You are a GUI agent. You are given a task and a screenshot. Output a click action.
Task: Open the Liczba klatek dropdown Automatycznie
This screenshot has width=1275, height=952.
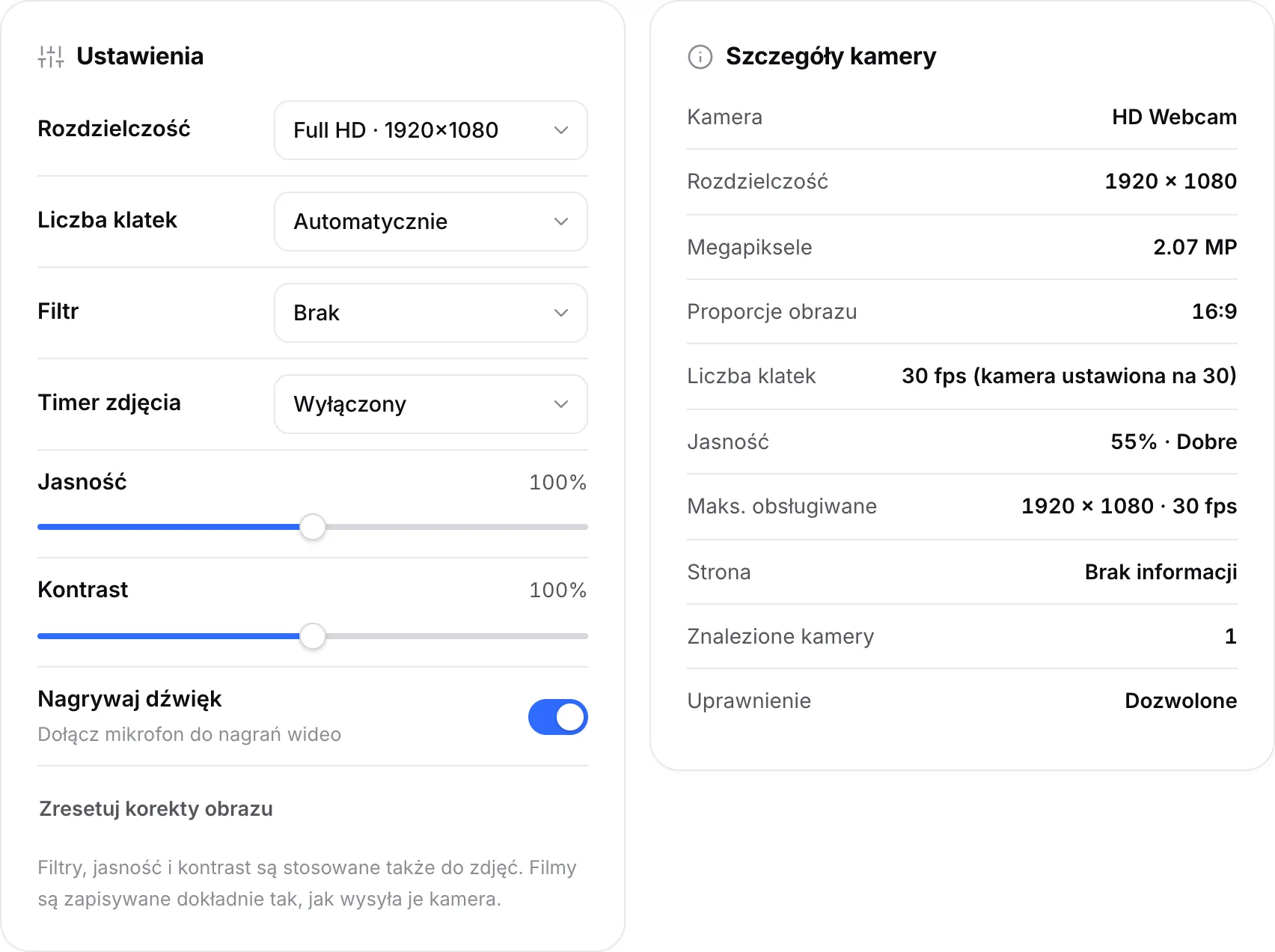tap(431, 222)
